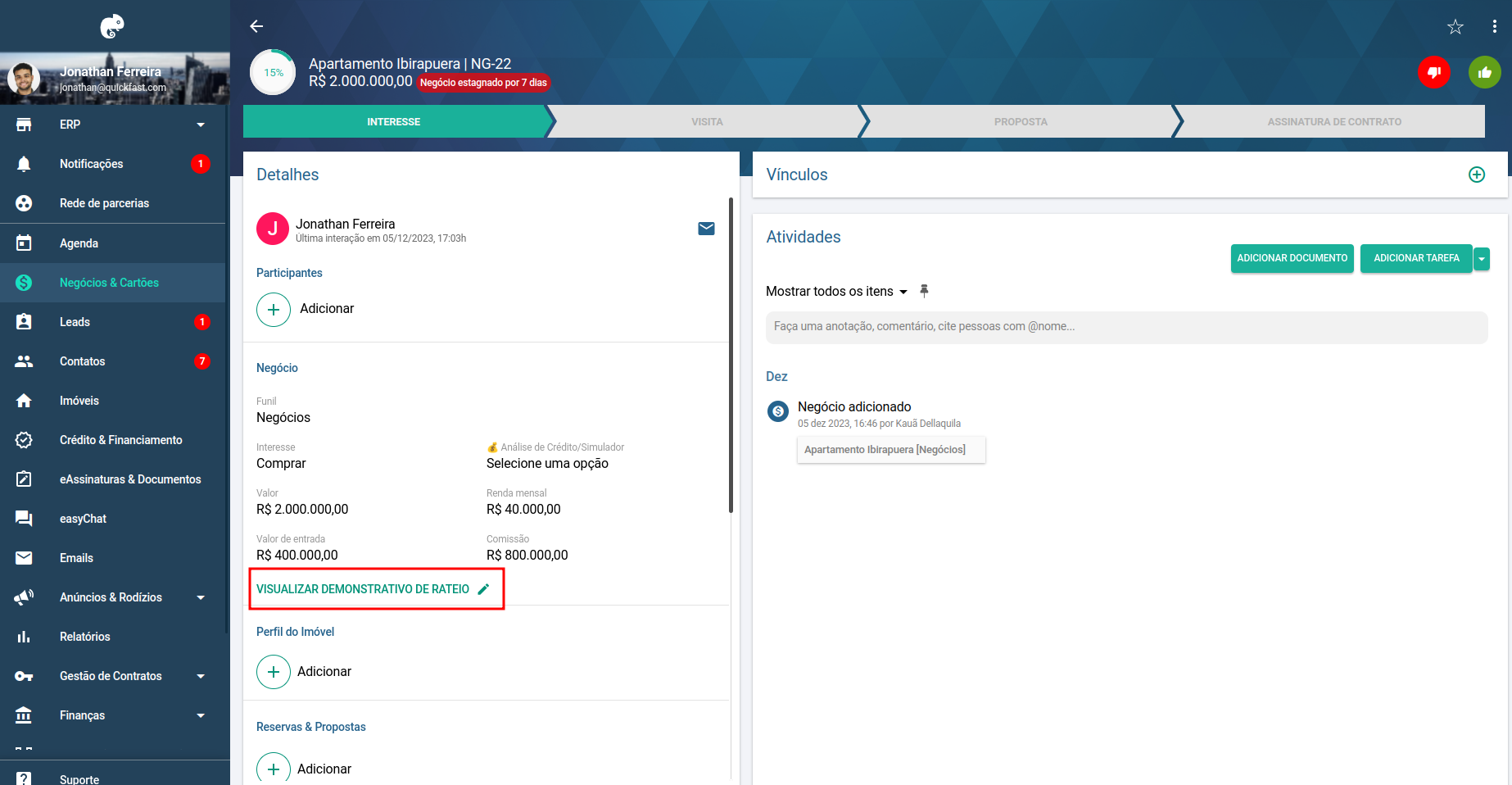The height and width of the screenshot is (785, 1512).
Task: Open Jonathan Ferreira profile avatar in sidebar
Action: [x=24, y=79]
